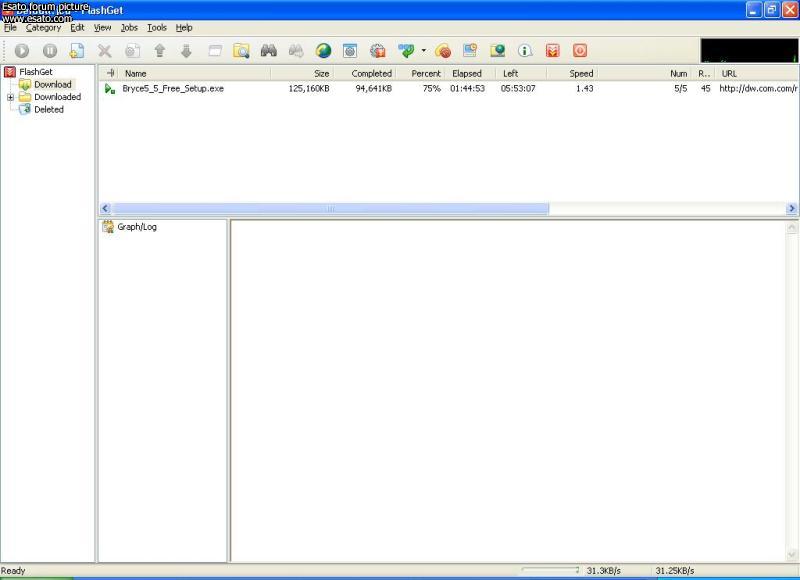Click the green connect arrow toolbar icon
The image size is (800, 580).
click(406, 51)
